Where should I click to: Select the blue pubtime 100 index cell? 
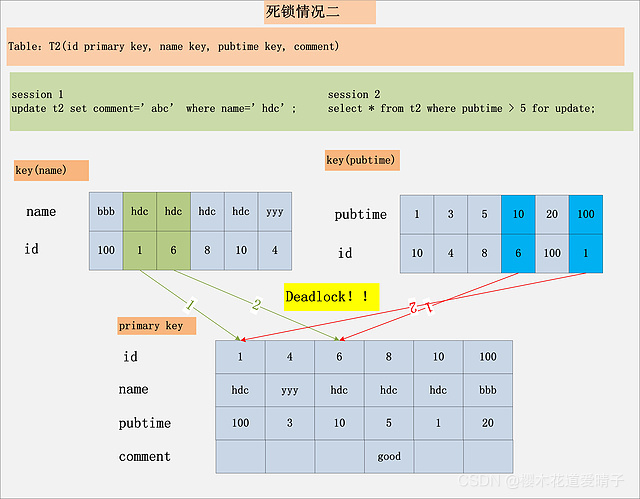click(586, 214)
